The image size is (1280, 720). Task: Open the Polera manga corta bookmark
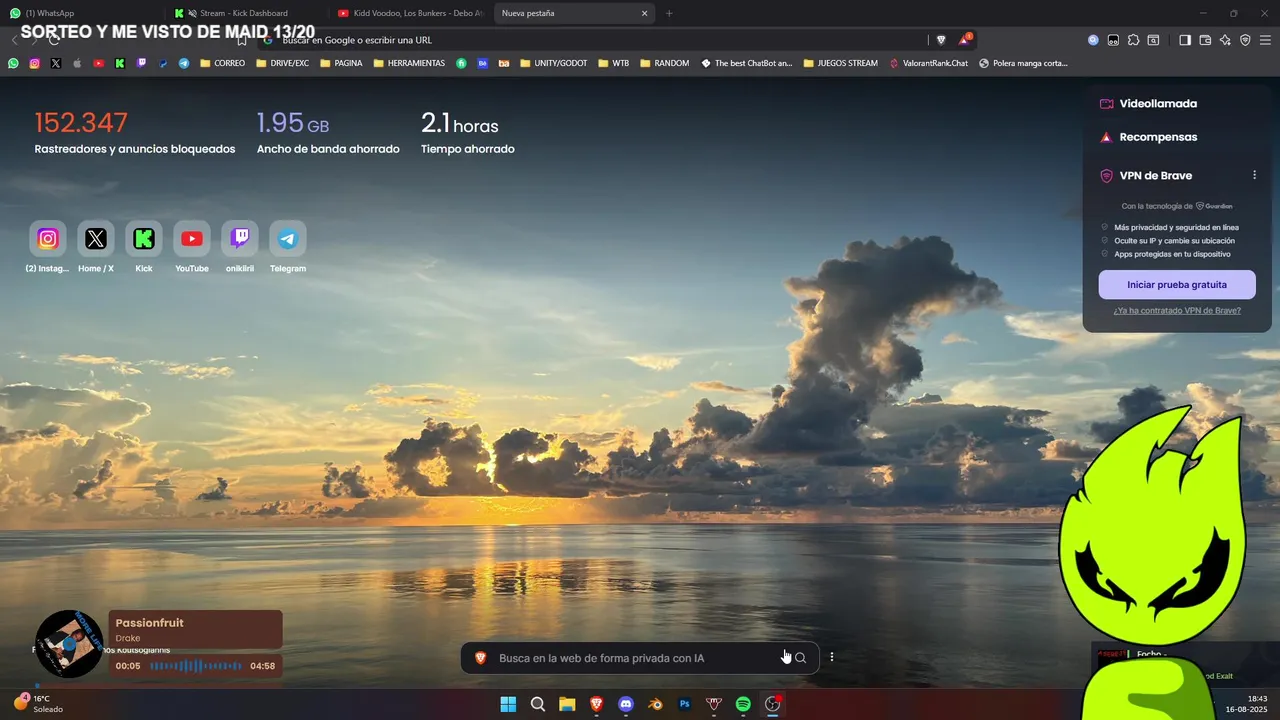[x=1023, y=63]
